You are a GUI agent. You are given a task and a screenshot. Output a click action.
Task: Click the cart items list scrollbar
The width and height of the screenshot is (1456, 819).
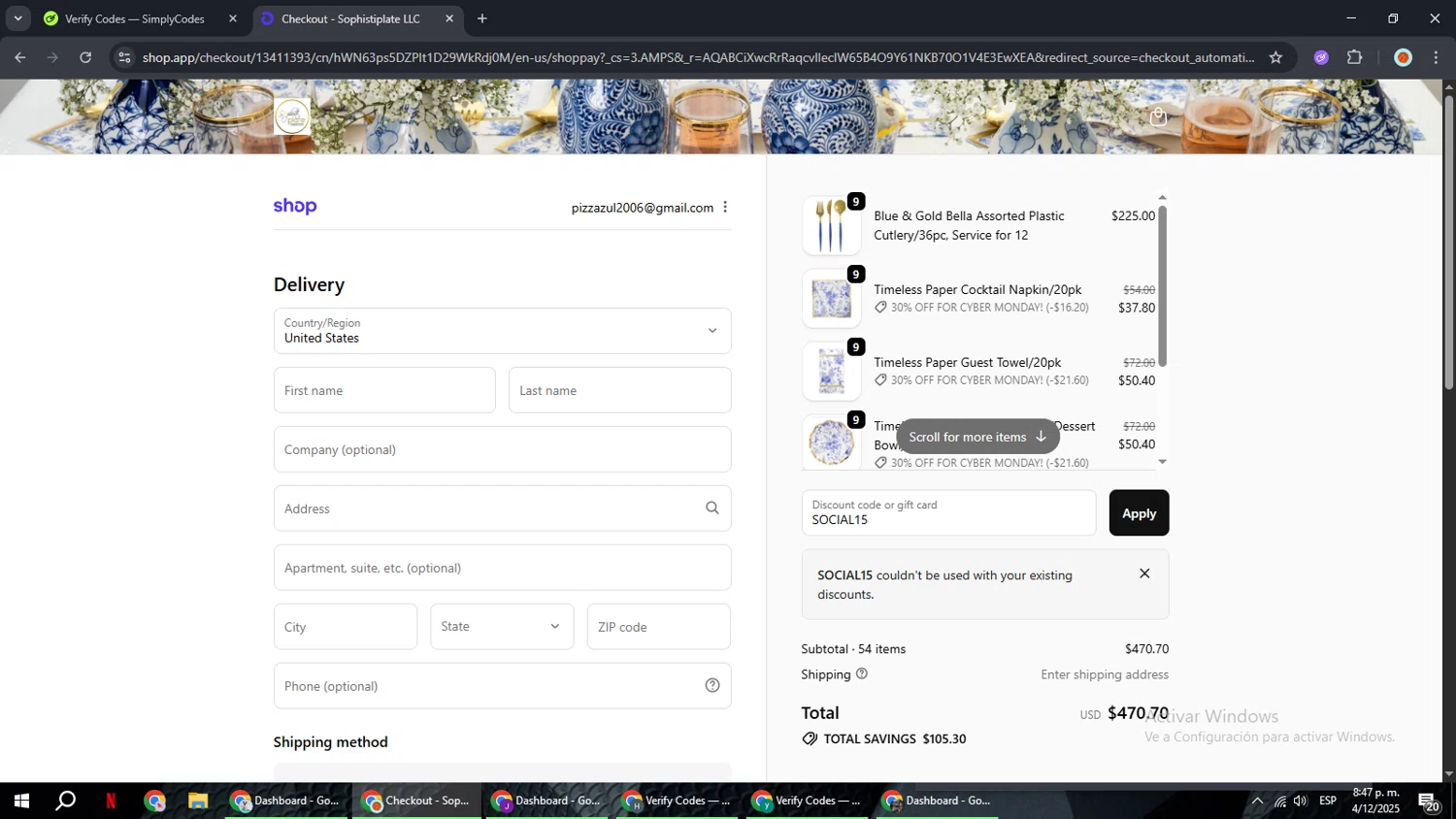[x=1162, y=285]
